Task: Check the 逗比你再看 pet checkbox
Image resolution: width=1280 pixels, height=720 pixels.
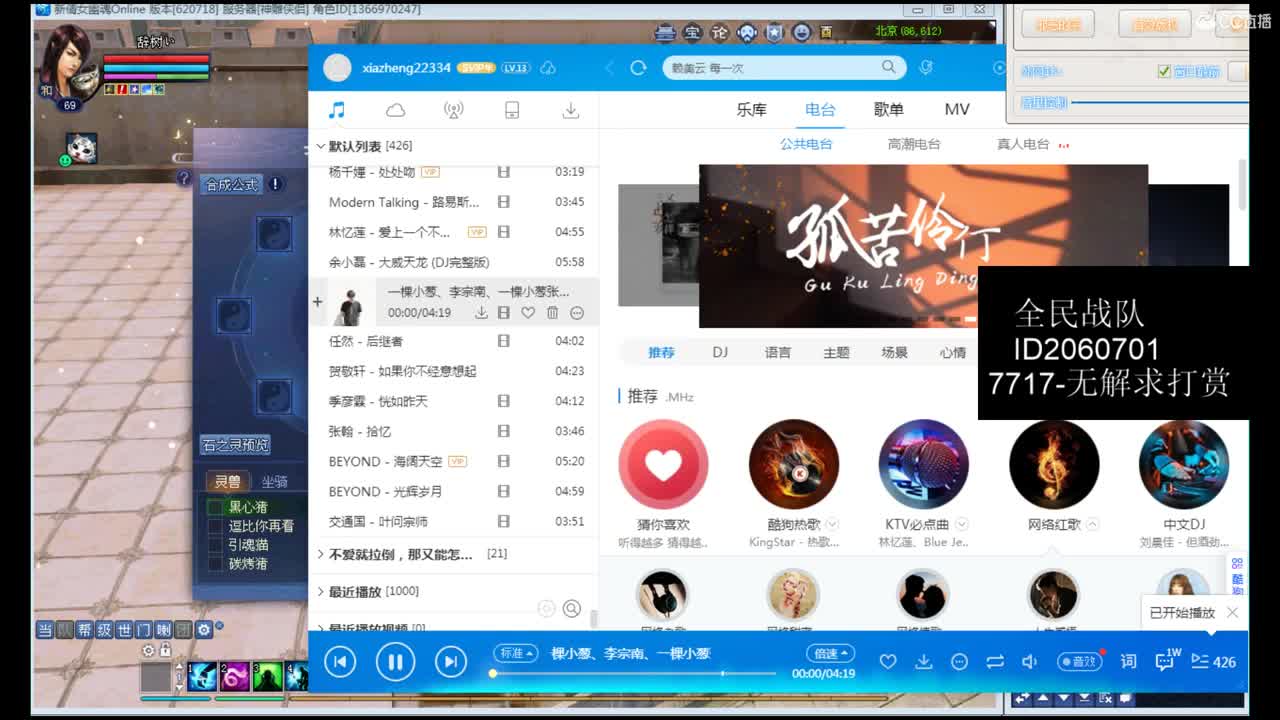Action: [215, 526]
